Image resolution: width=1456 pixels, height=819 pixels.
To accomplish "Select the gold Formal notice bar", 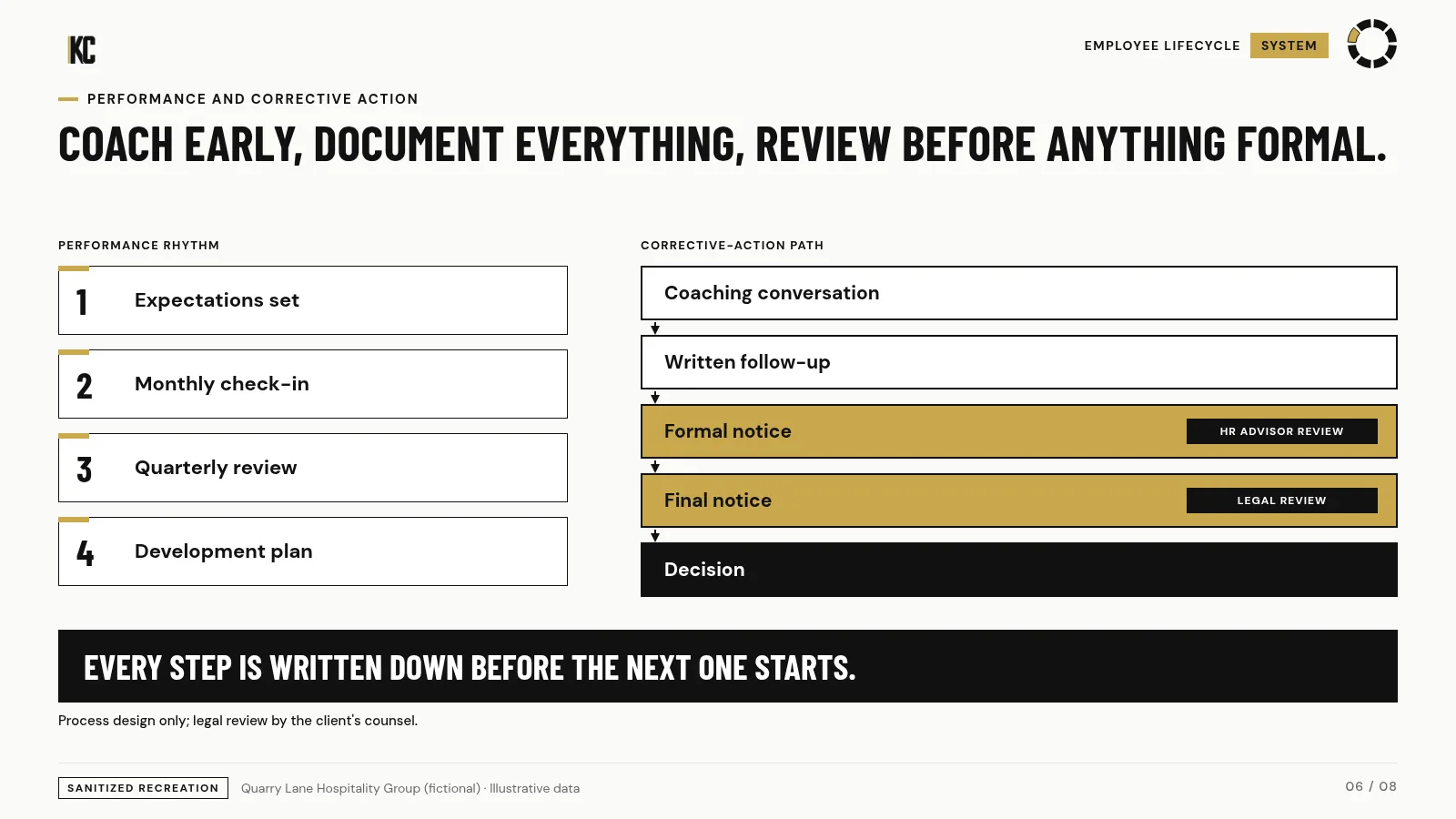I will pos(1019,431).
